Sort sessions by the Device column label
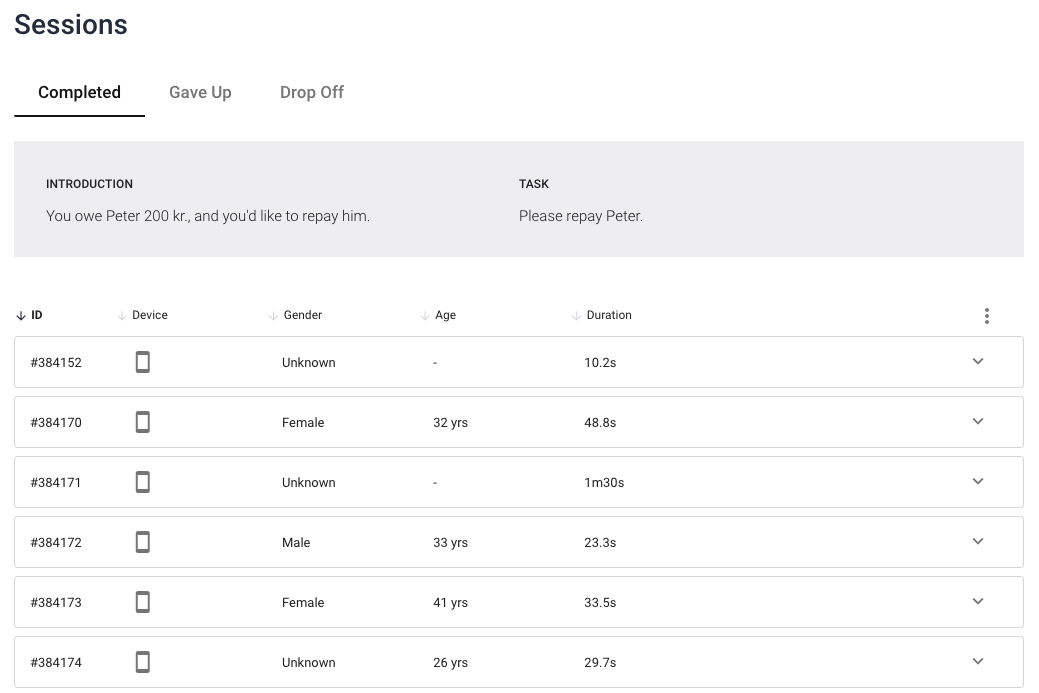The image size is (1039, 693). point(150,315)
